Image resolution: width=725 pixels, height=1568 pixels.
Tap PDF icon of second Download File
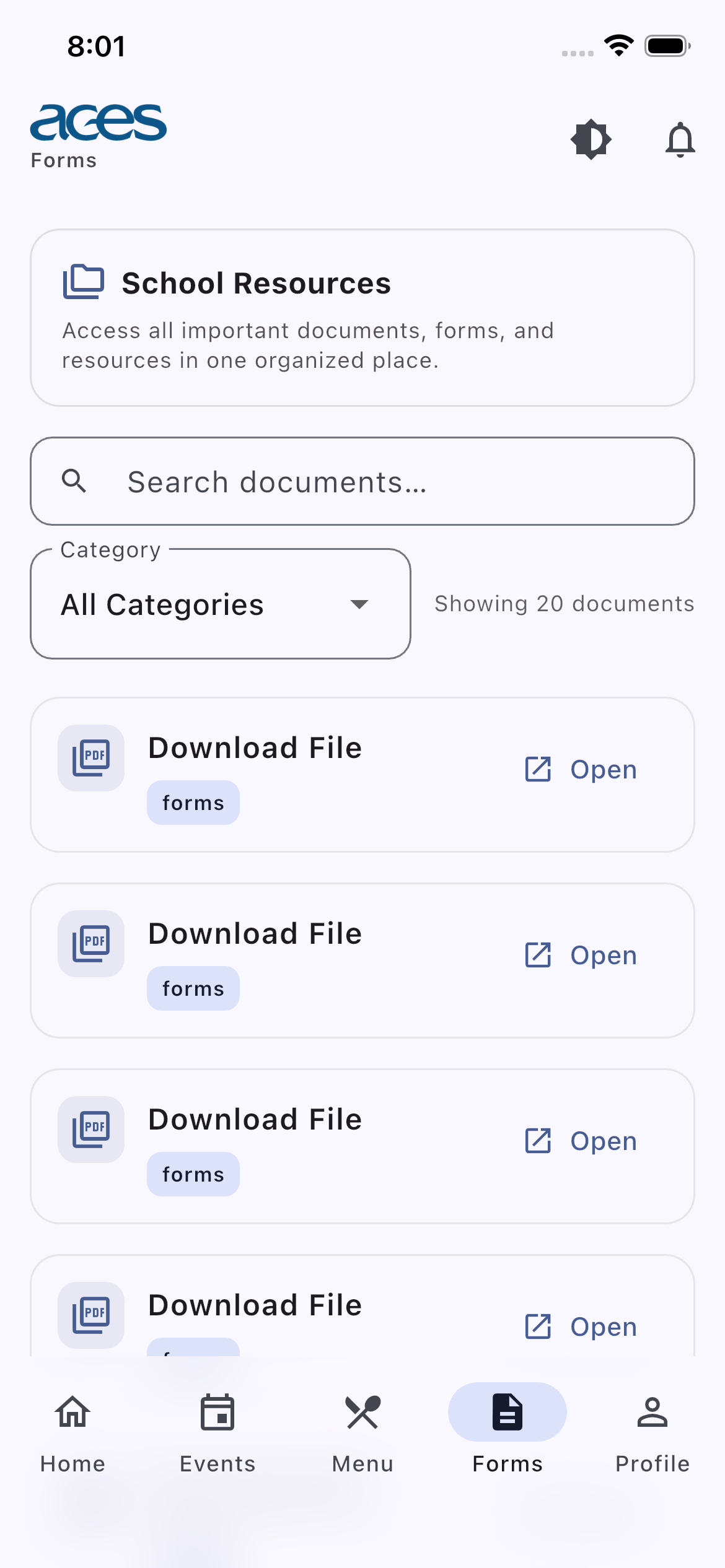click(x=91, y=944)
